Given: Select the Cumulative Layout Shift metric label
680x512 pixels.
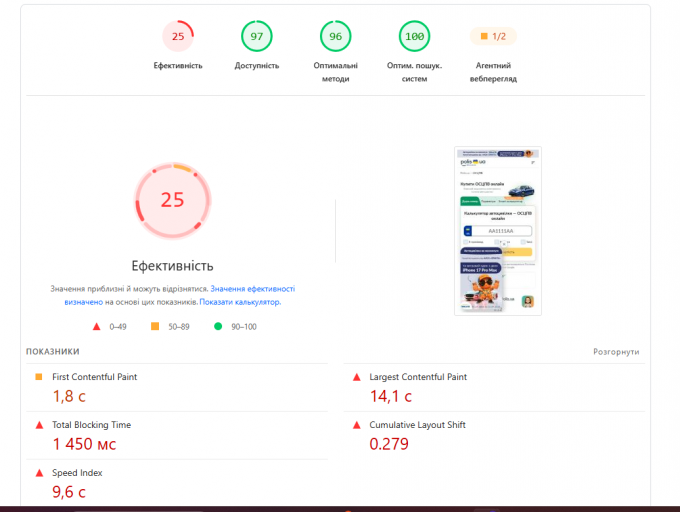Looking at the screenshot, I should tap(417, 425).
